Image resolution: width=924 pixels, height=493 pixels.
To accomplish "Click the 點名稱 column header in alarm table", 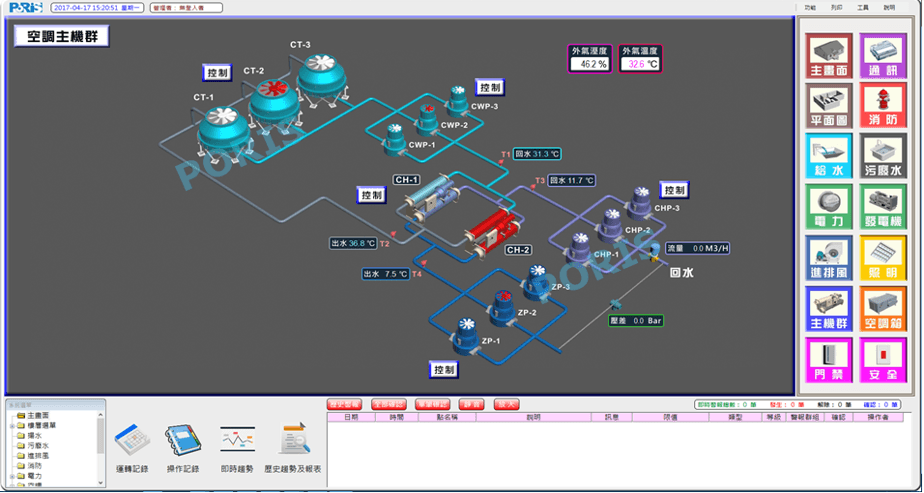I will tap(447, 417).
